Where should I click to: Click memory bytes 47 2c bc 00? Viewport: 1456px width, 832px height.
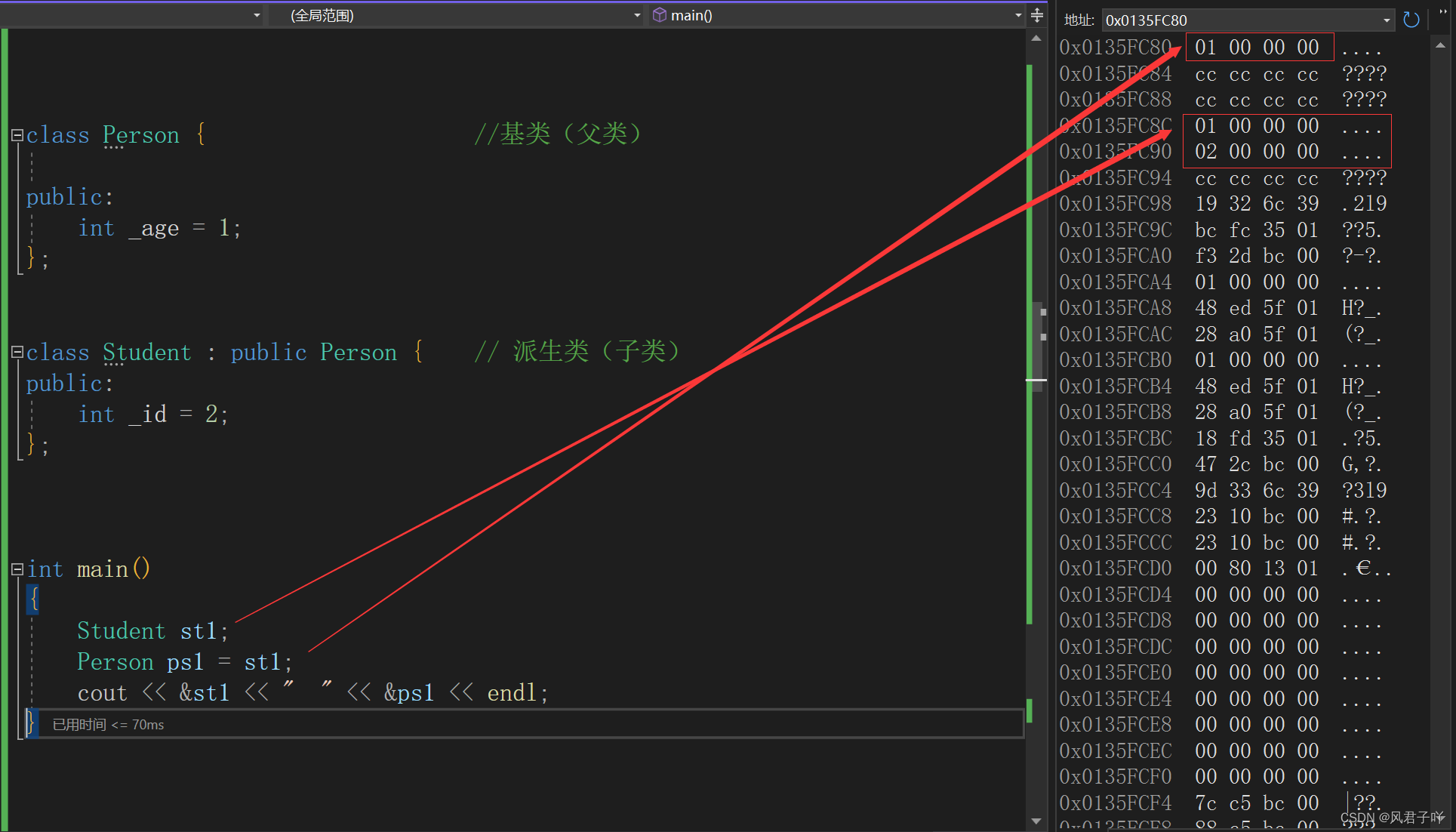click(1257, 464)
